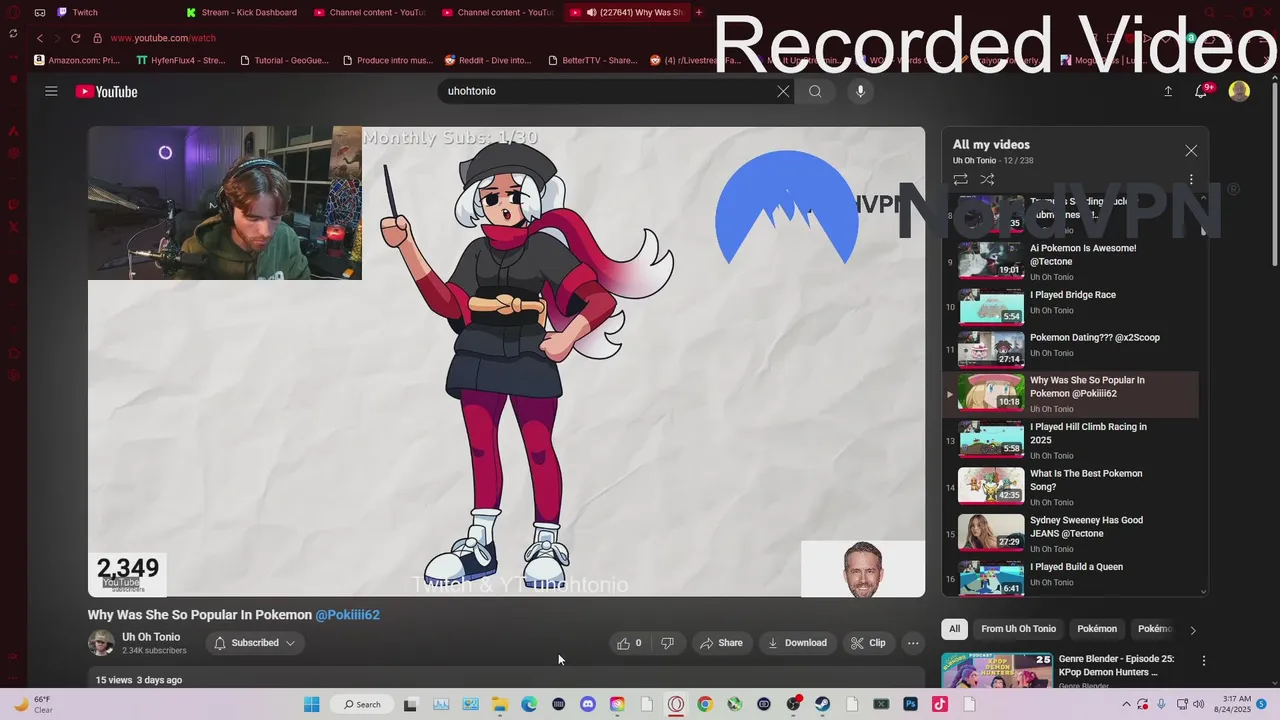Viewport: 1280px width, 720px height.
Task: Click the video player to pause
Action: coord(506,361)
